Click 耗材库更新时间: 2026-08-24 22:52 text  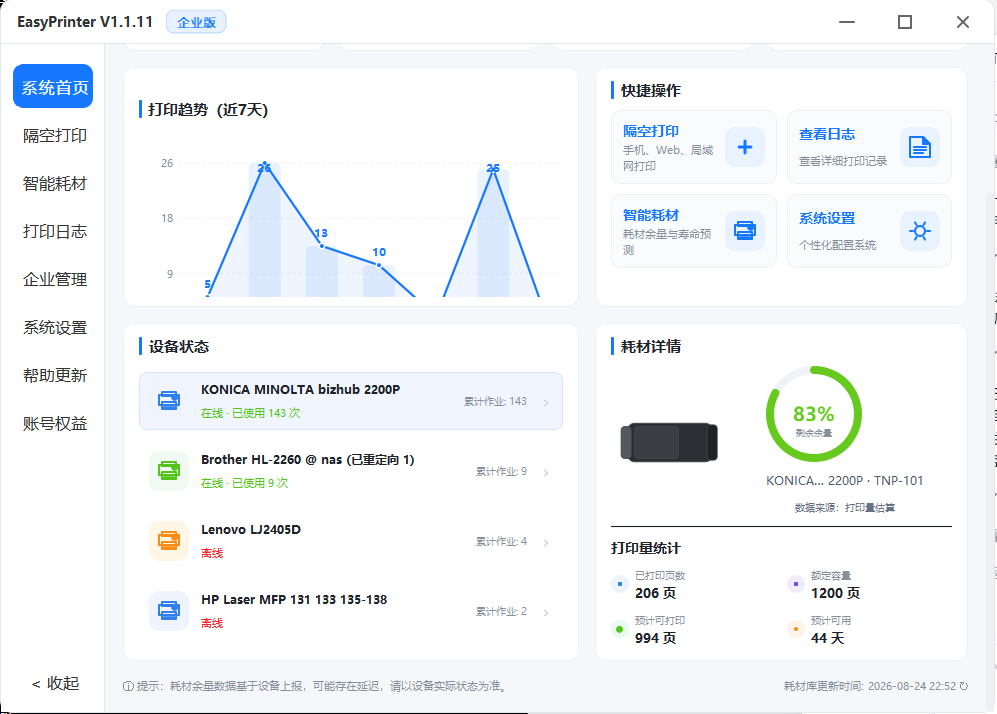coord(870,686)
